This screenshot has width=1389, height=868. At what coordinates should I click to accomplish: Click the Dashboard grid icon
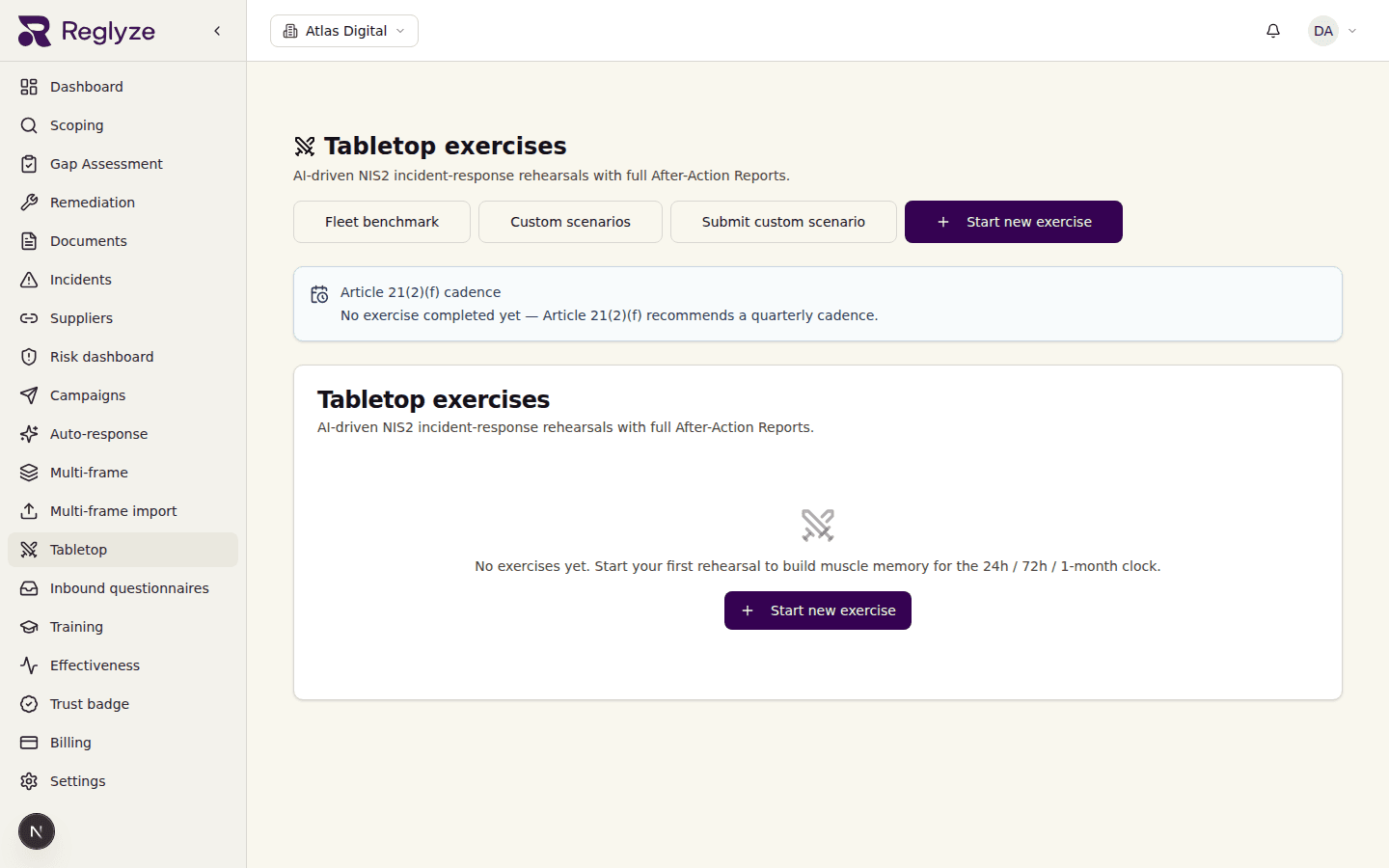(29, 87)
